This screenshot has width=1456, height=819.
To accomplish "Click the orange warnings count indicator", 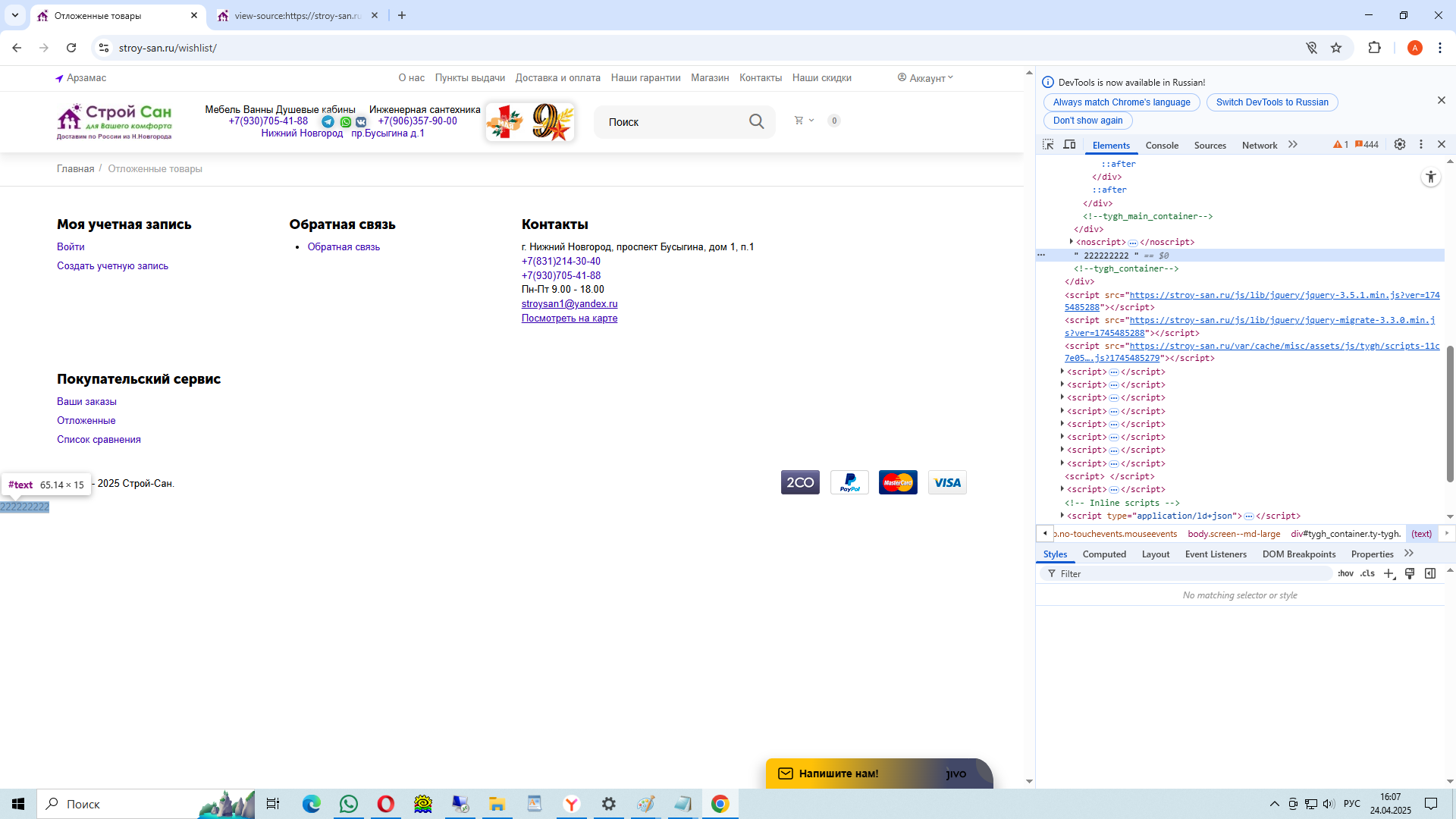I will [1341, 145].
